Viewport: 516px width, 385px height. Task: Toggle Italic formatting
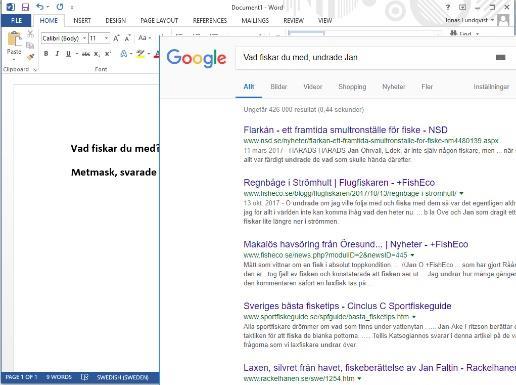point(57,54)
